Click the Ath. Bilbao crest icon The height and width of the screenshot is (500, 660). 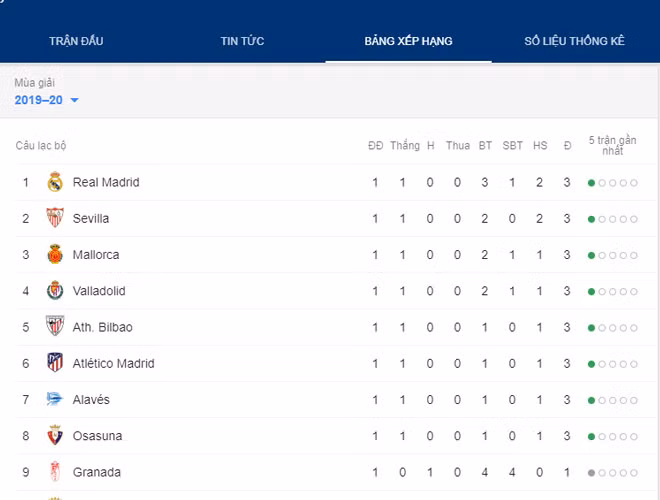(55, 327)
